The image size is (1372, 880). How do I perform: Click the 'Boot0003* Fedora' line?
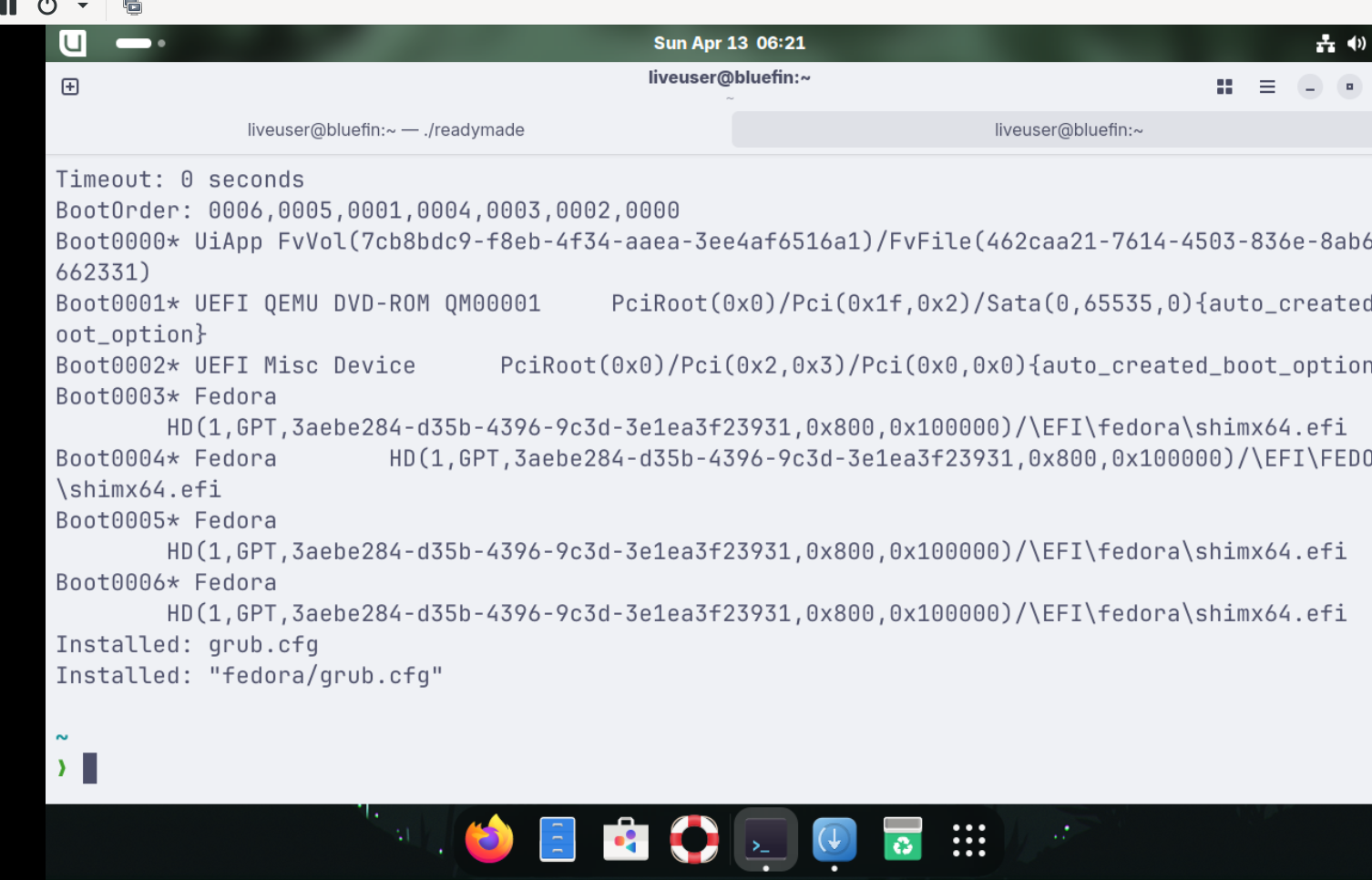click(x=166, y=396)
